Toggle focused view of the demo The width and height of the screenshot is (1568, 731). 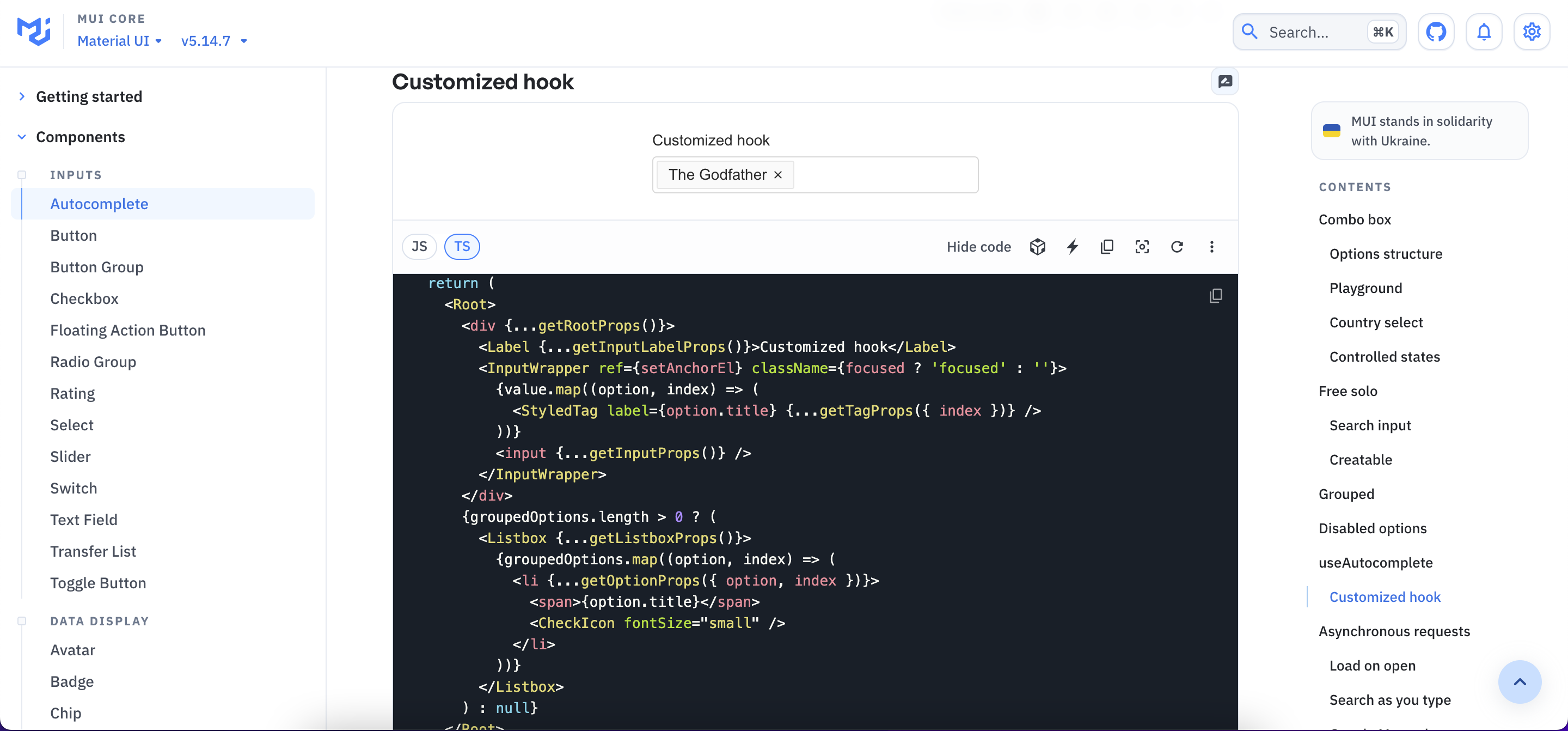(1142, 247)
